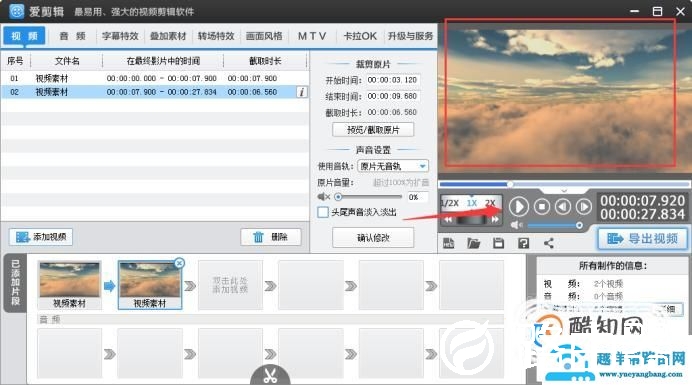Click the 在最终影片中的时间 column header

[x=163, y=61]
